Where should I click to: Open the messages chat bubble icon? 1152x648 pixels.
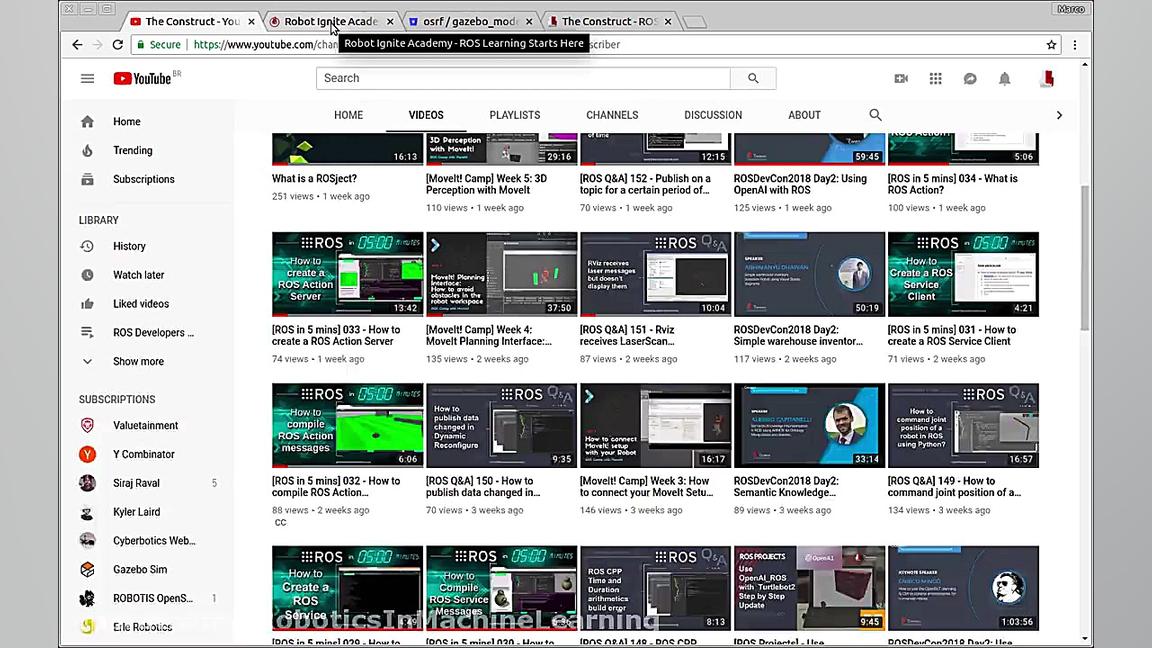[970, 79]
